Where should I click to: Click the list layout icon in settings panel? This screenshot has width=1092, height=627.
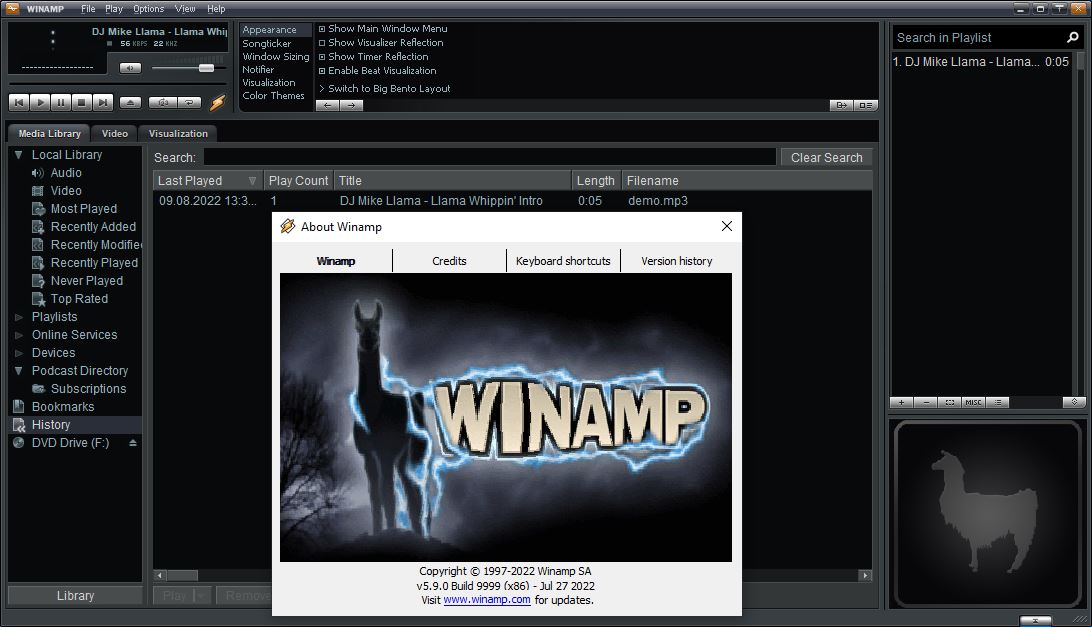pos(865,105)
